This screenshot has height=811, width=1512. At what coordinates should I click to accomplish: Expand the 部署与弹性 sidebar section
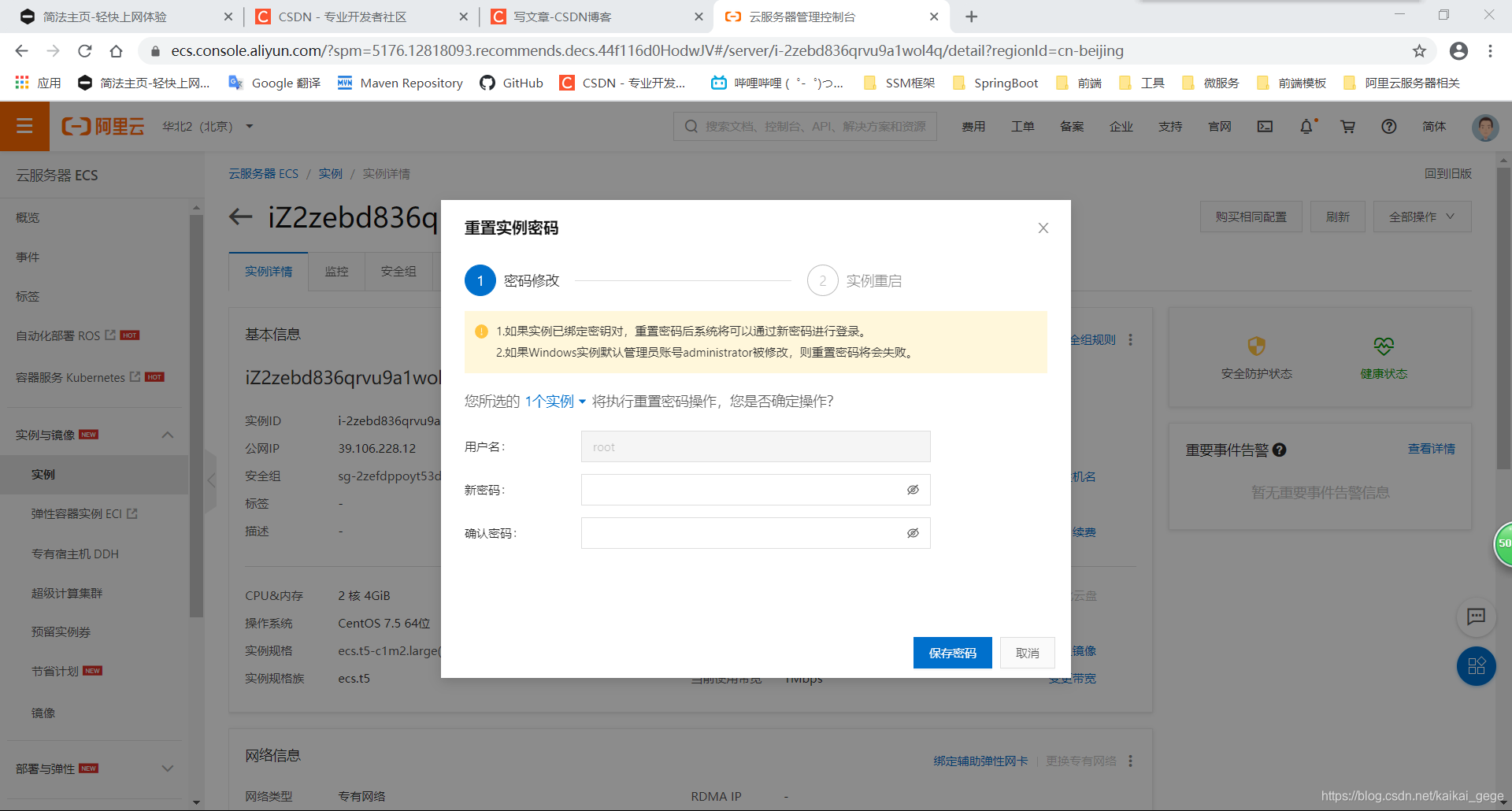[168, 768]
